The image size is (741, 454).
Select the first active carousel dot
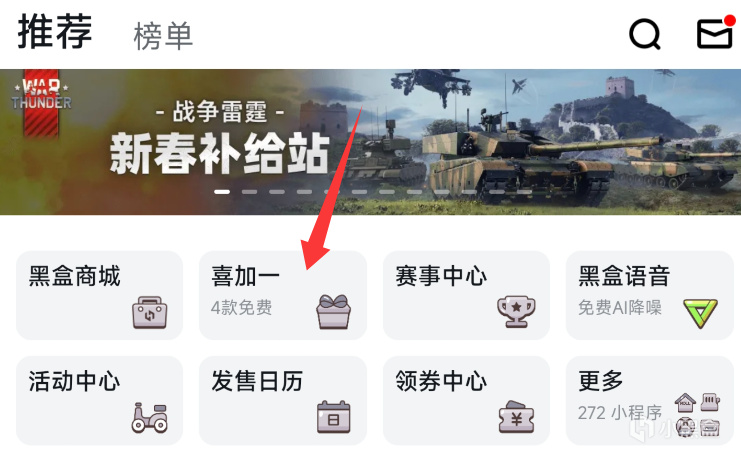222,192
